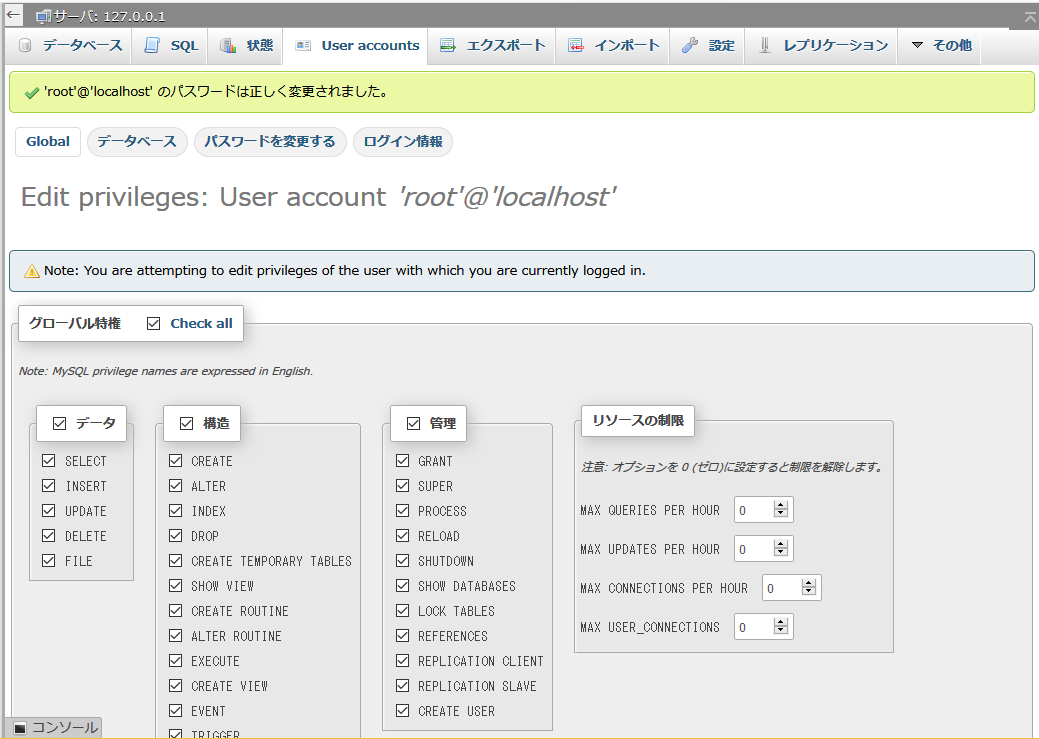
Task: Click the server 127.0.0.1 breadcrumb link
Action: pyautogui.click(x=110, y=17)
